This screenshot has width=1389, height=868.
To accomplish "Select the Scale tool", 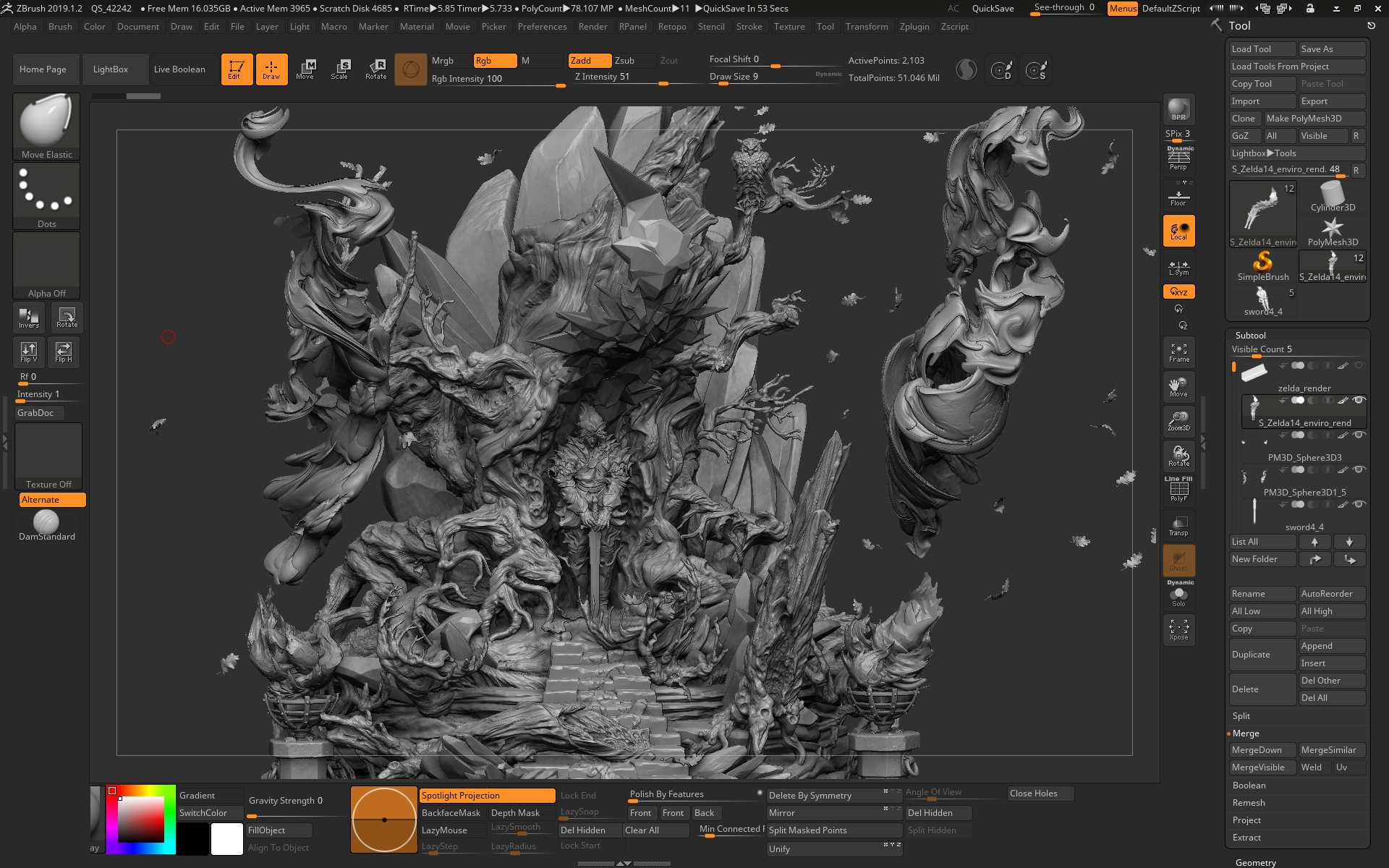I will pyautogui.click(x=340, y=69).
